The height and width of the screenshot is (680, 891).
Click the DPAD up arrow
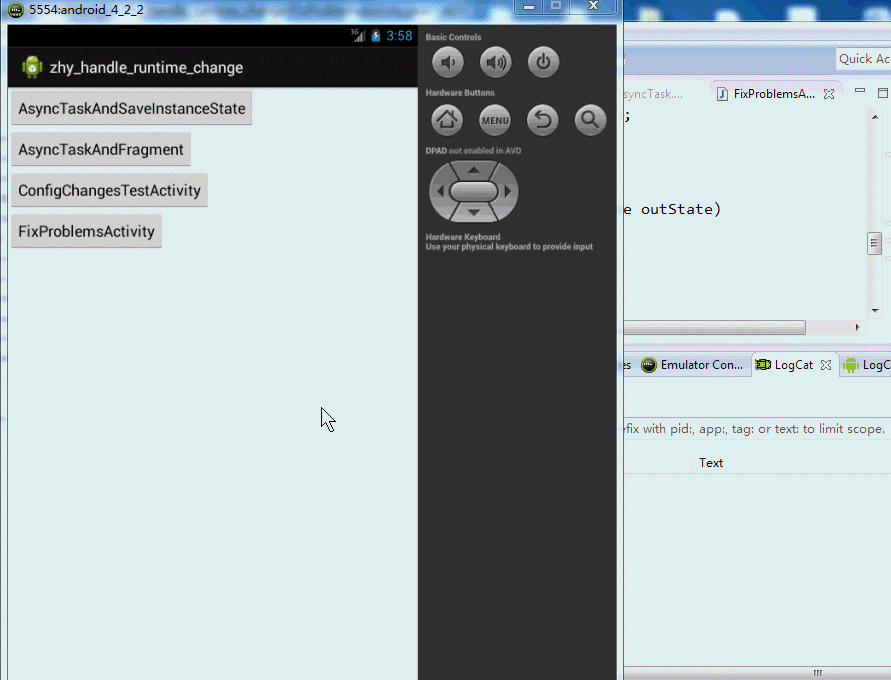coord(473,170)
